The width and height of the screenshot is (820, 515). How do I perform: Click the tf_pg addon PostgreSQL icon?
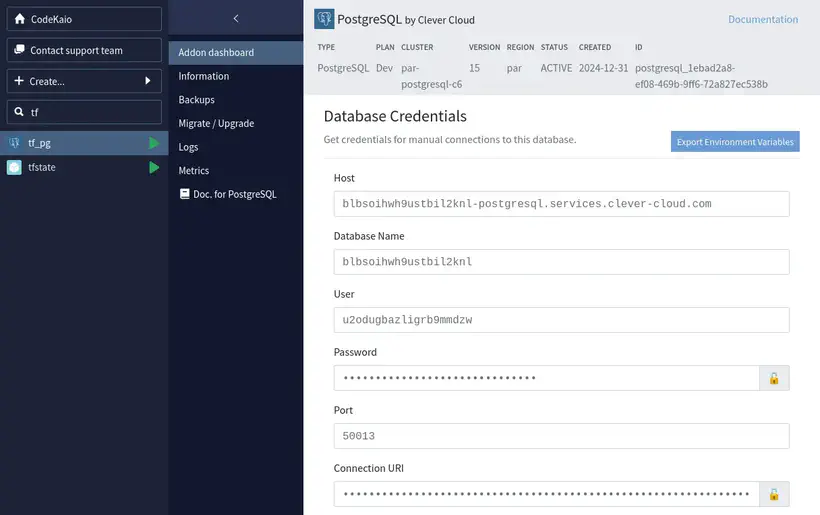pos(14,143)
